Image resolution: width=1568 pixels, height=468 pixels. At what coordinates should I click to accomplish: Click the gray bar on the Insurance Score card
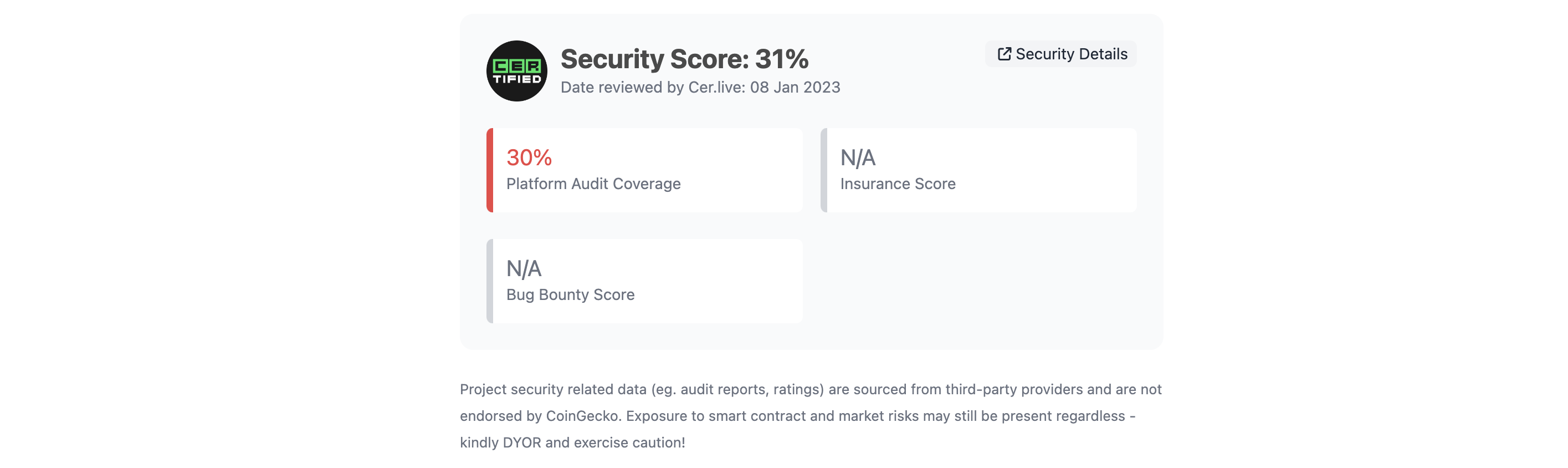(823, 170)
